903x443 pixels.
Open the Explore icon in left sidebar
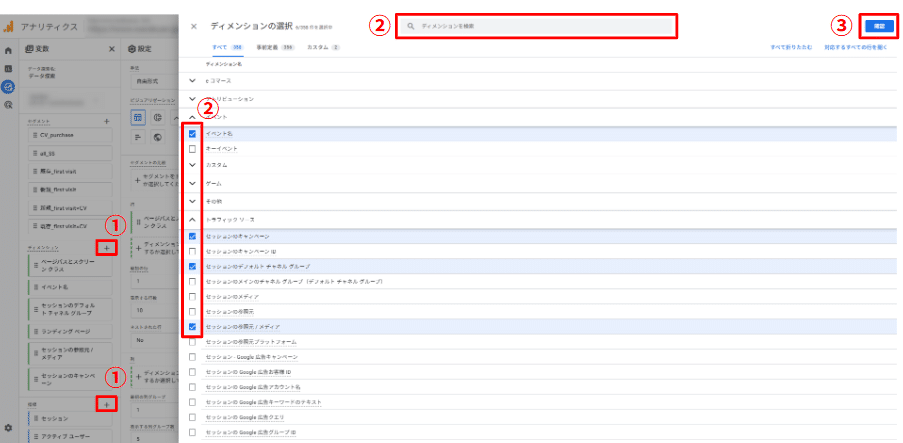tap(9, 86)
